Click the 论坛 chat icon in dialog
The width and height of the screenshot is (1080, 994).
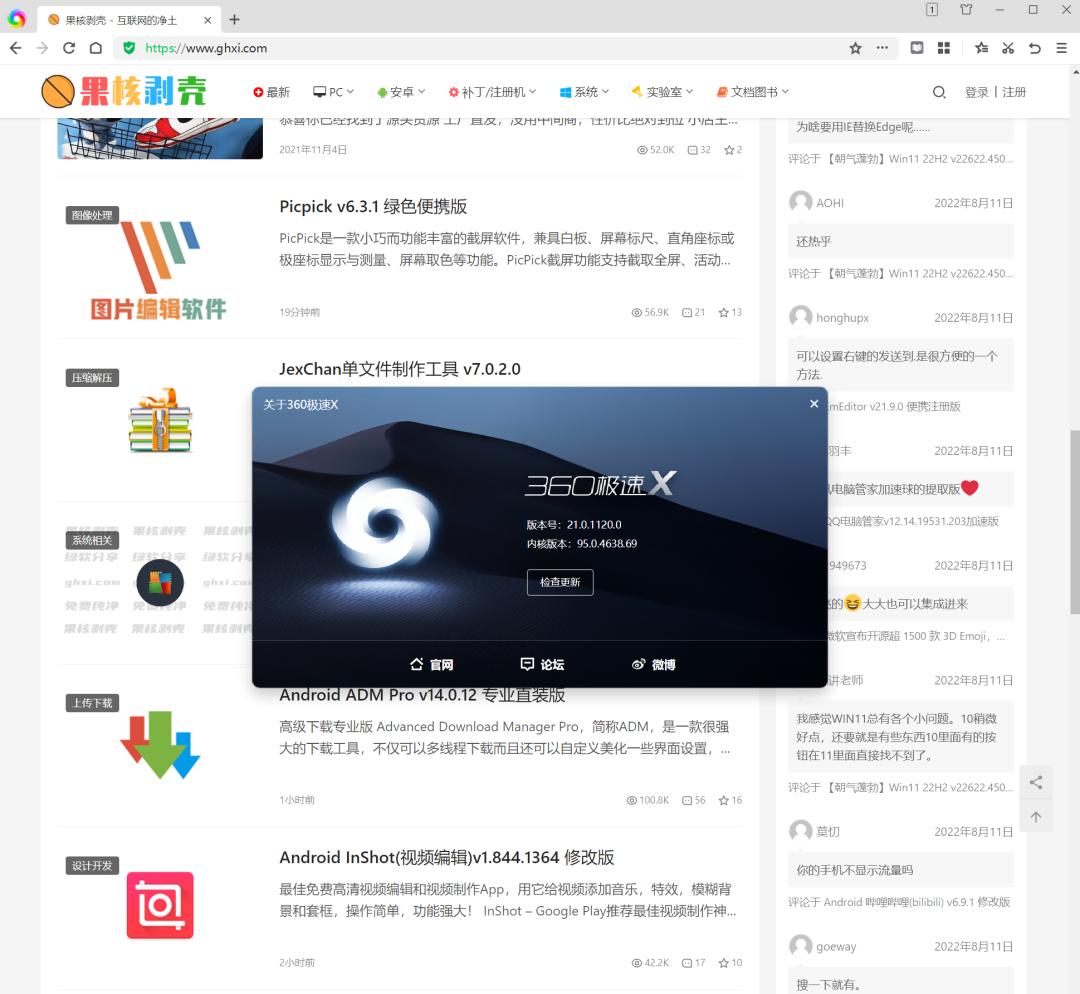(542, 664)
